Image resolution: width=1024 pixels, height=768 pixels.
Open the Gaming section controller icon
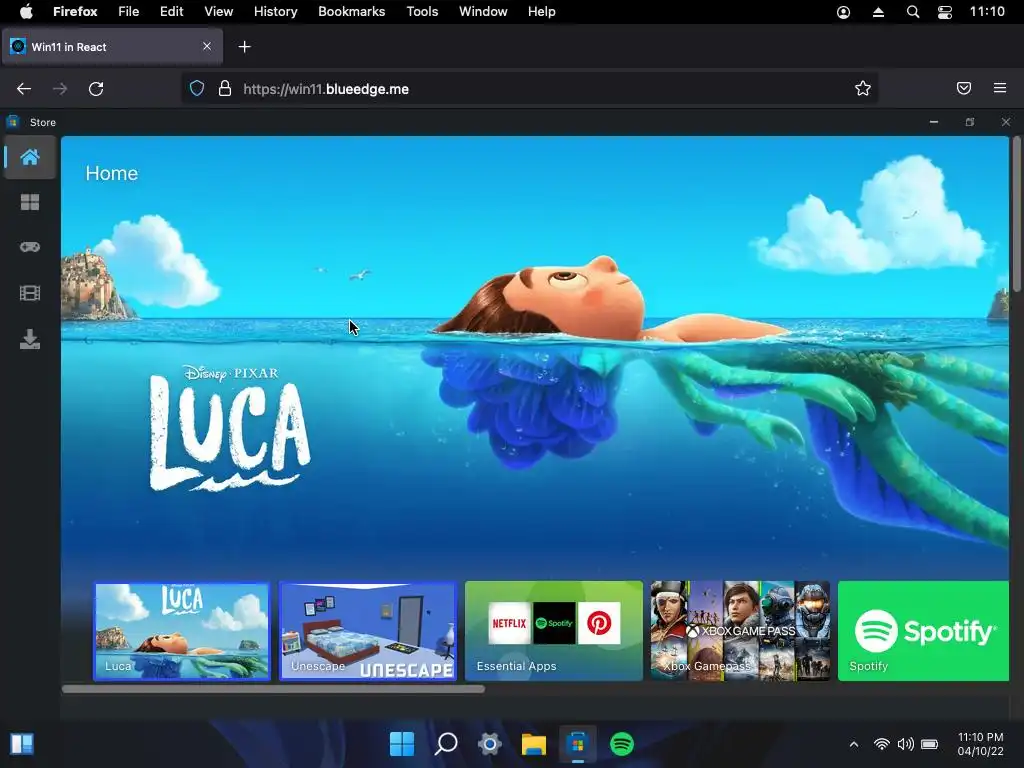click(x=29, y=248)
